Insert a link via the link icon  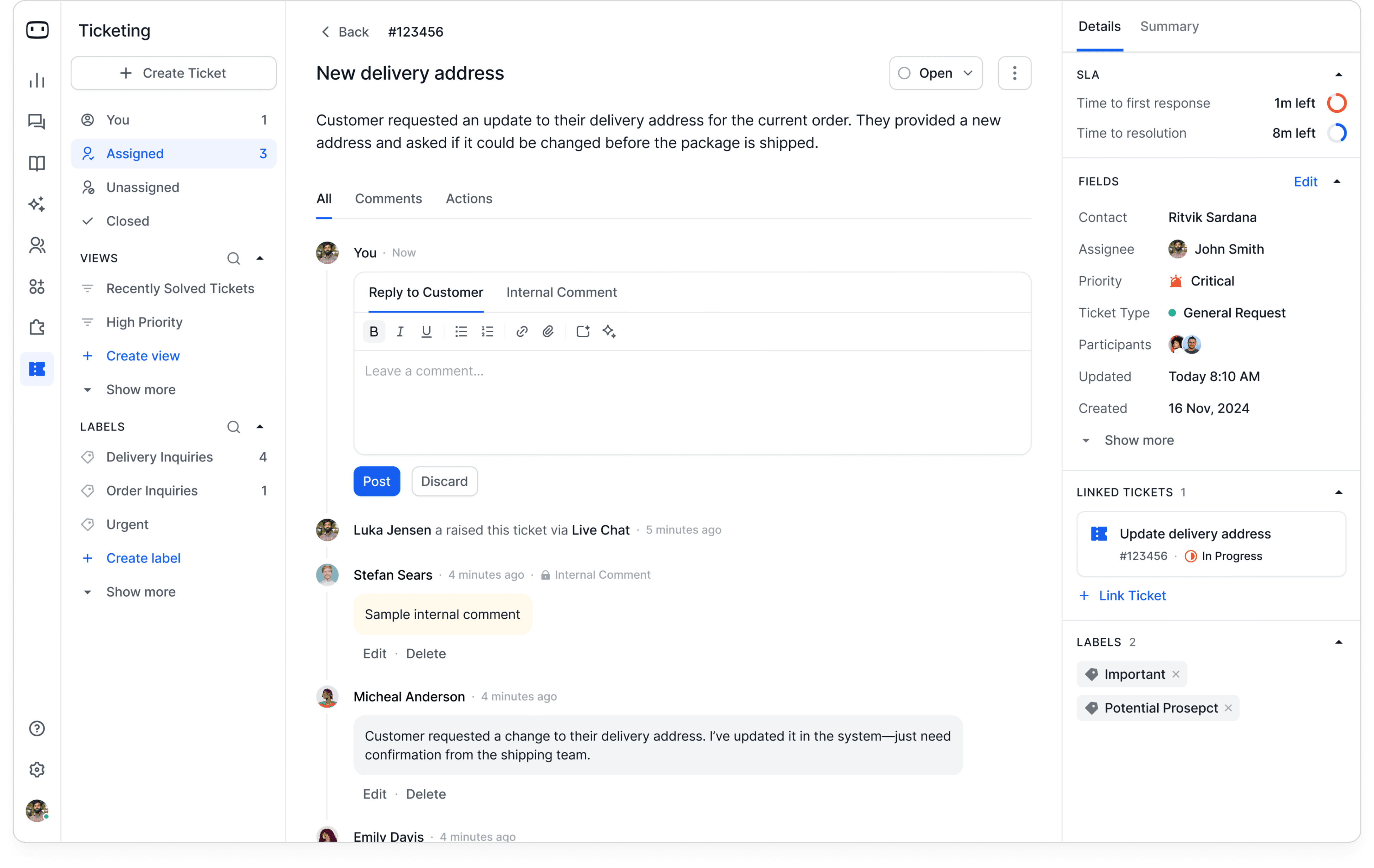[x=522, y=331]
